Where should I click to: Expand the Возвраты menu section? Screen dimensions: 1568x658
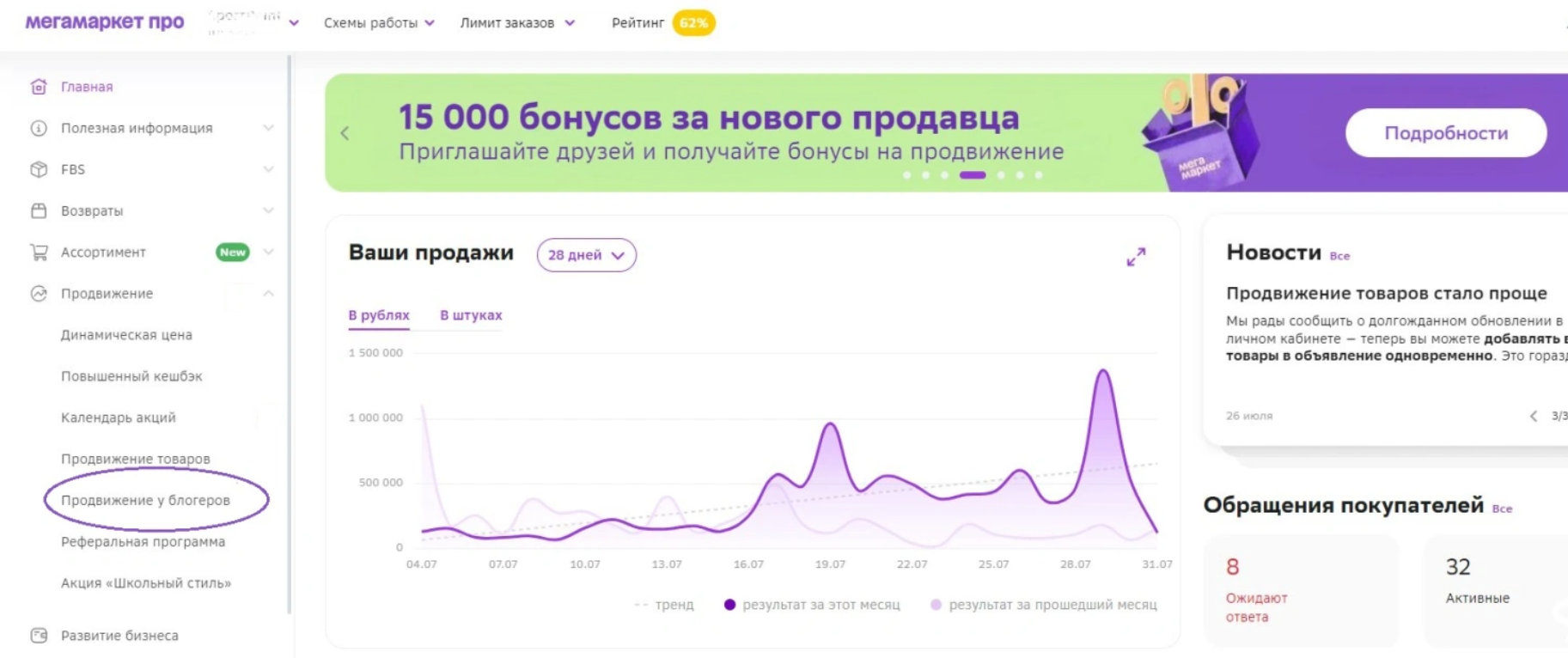pos(268,210)
